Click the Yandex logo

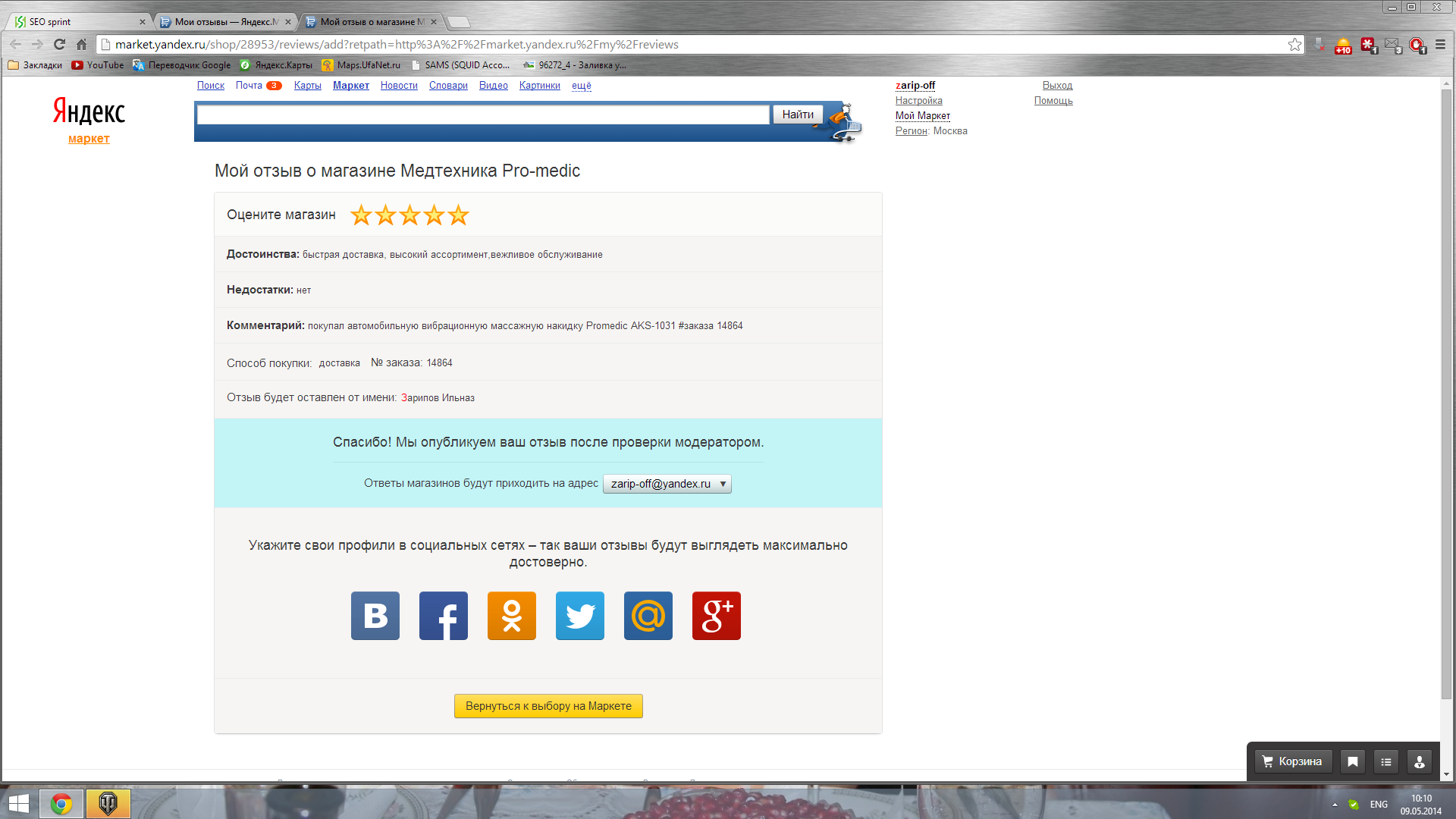pos(89,111)
